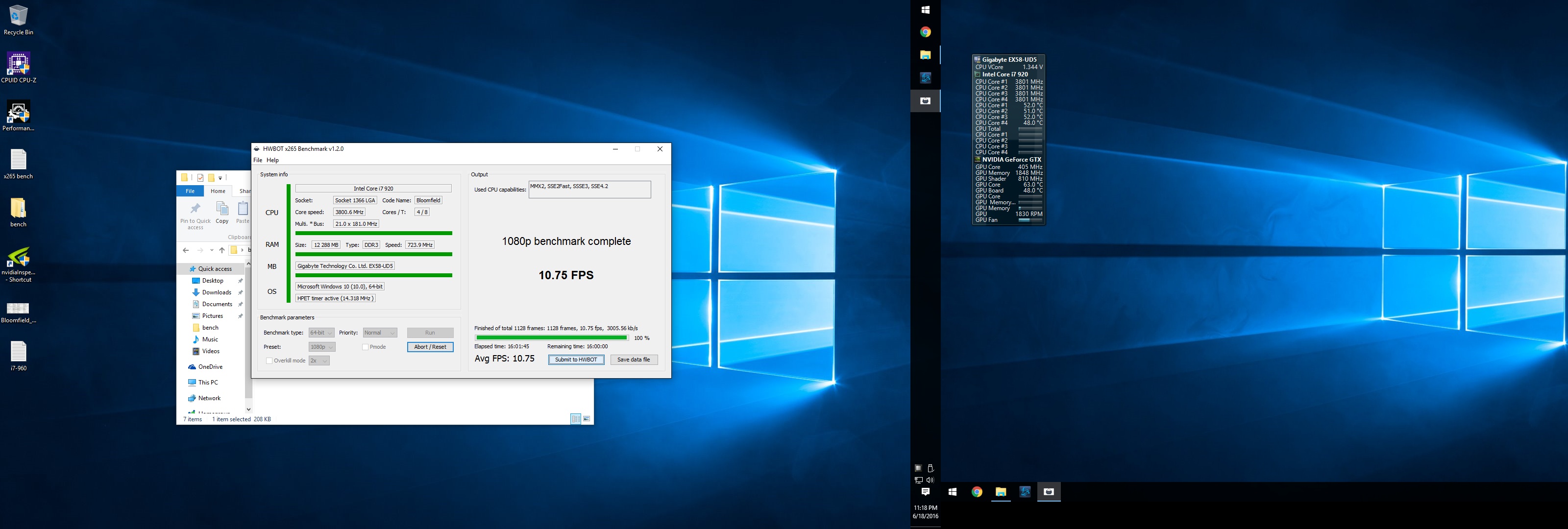Select OneDrive in Explorer navigation pane
1568x529 pixels.
click(210, 367)
